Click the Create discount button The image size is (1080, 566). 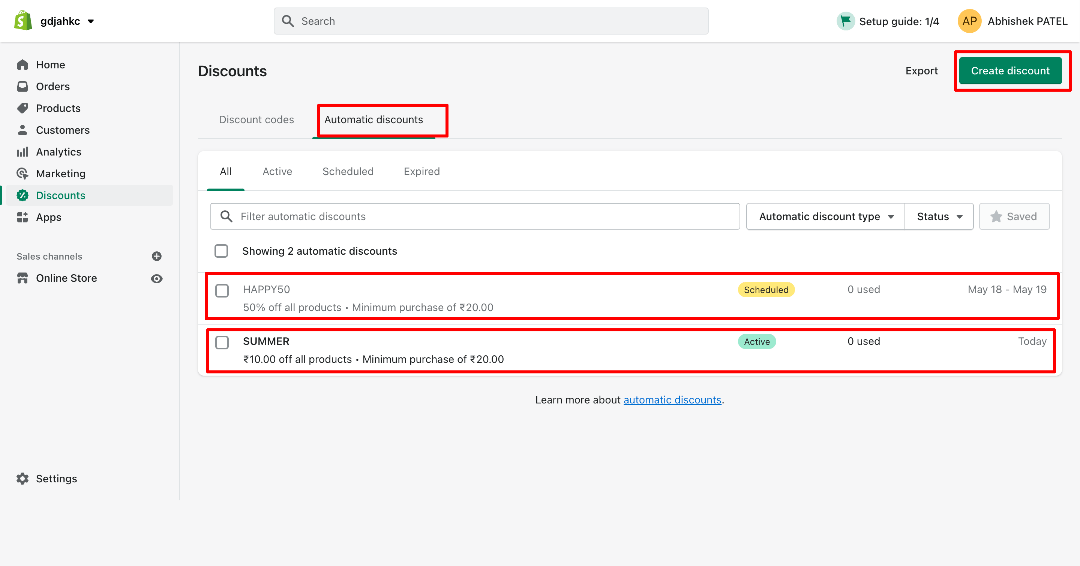(x=1010, y=71)
